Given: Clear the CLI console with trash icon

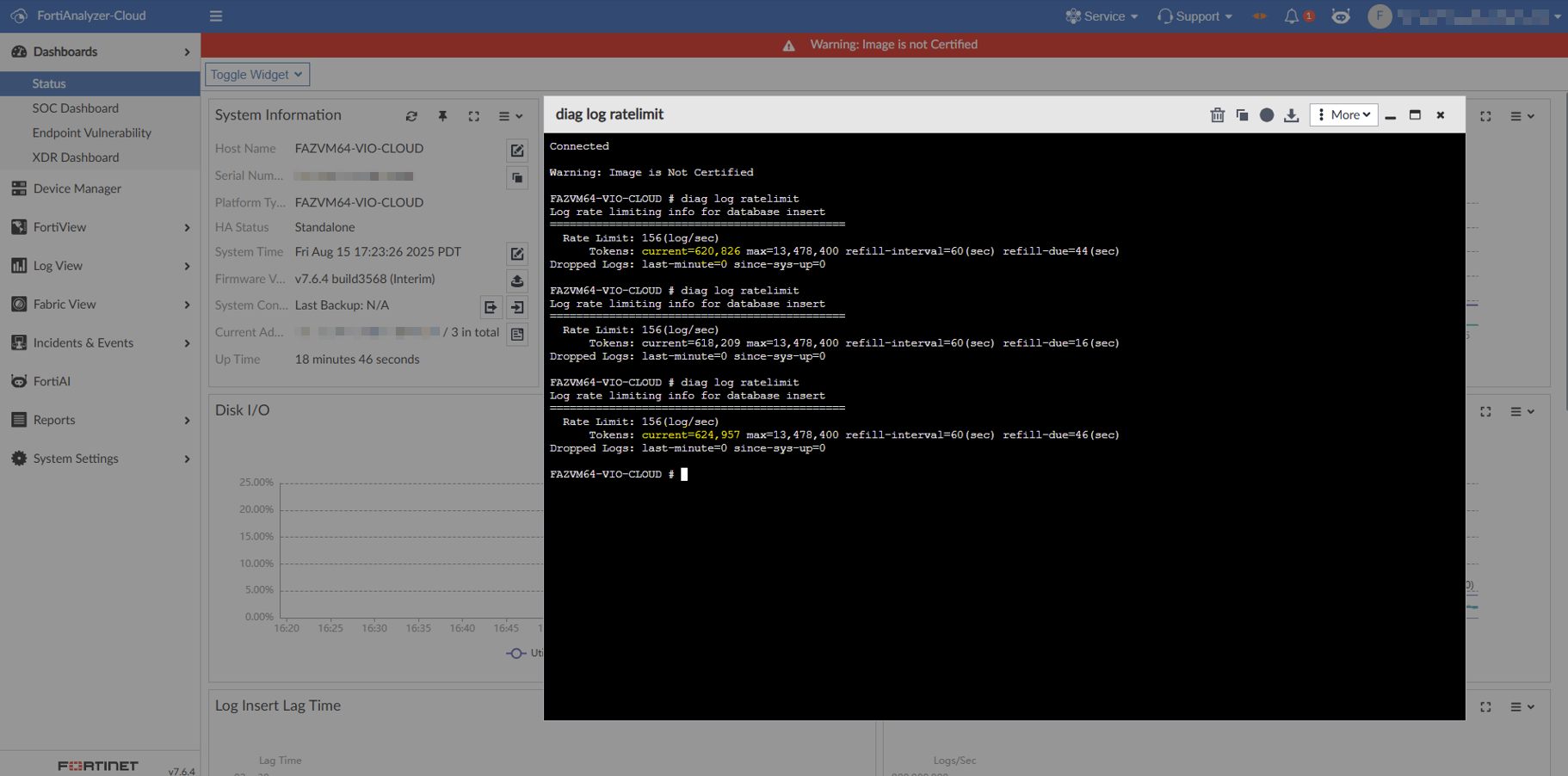Looking at the screenshot, I should (1217, 115).
